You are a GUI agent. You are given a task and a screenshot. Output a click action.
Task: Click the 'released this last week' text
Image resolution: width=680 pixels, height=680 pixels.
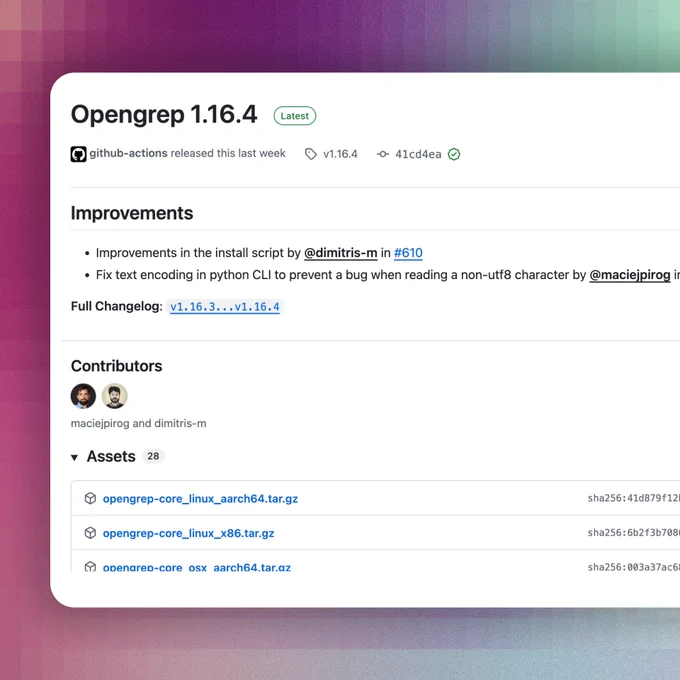click(228, 153)
